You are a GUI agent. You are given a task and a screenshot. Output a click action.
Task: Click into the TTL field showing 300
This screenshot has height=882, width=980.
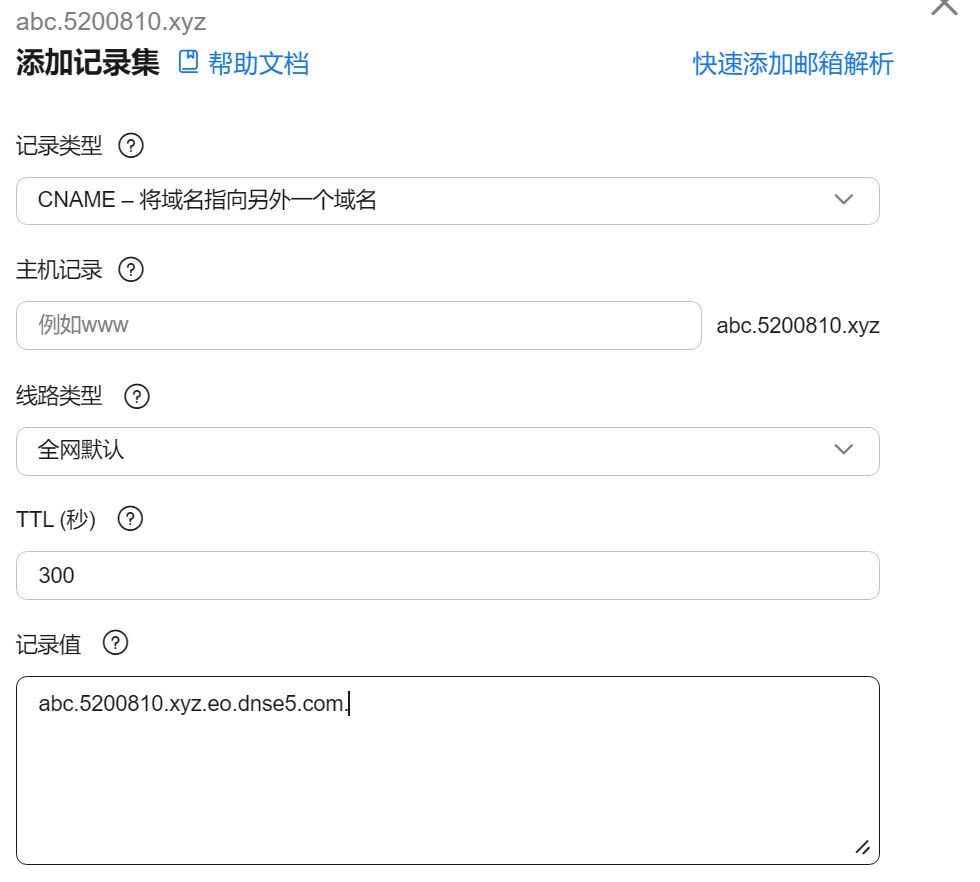tap(447, 576)
